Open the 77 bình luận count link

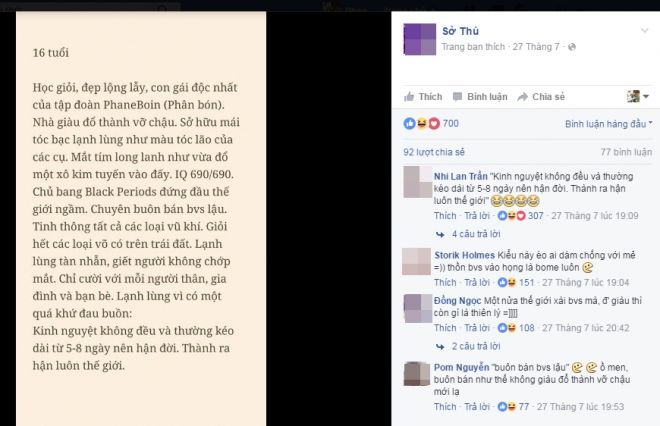coord(626,152)
